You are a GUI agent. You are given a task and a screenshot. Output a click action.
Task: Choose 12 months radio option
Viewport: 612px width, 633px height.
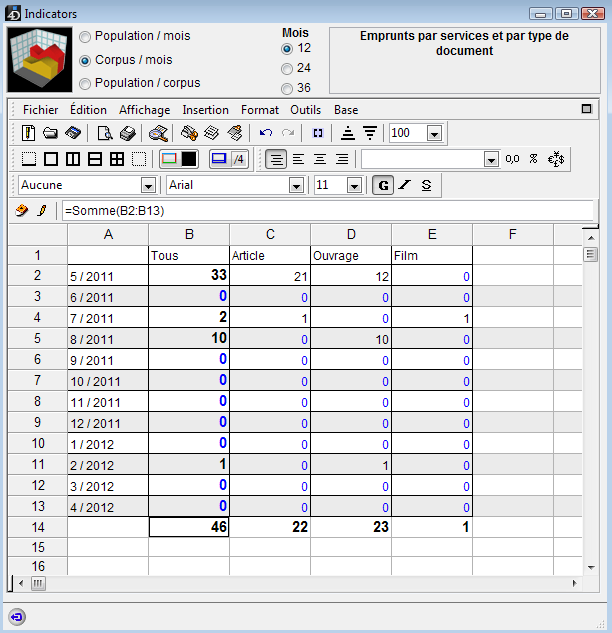(x=287, y=49)
